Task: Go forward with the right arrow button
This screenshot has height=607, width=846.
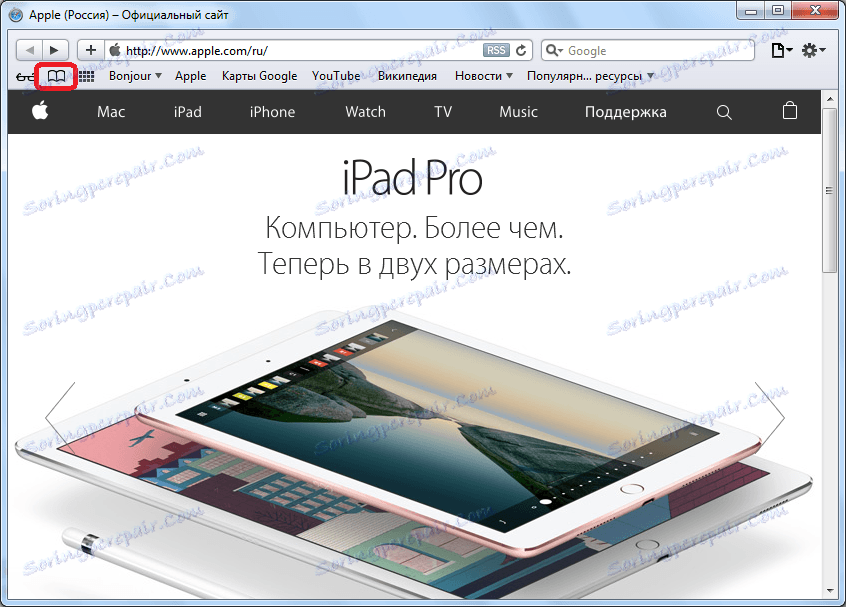Action: (x=55, y=50)
